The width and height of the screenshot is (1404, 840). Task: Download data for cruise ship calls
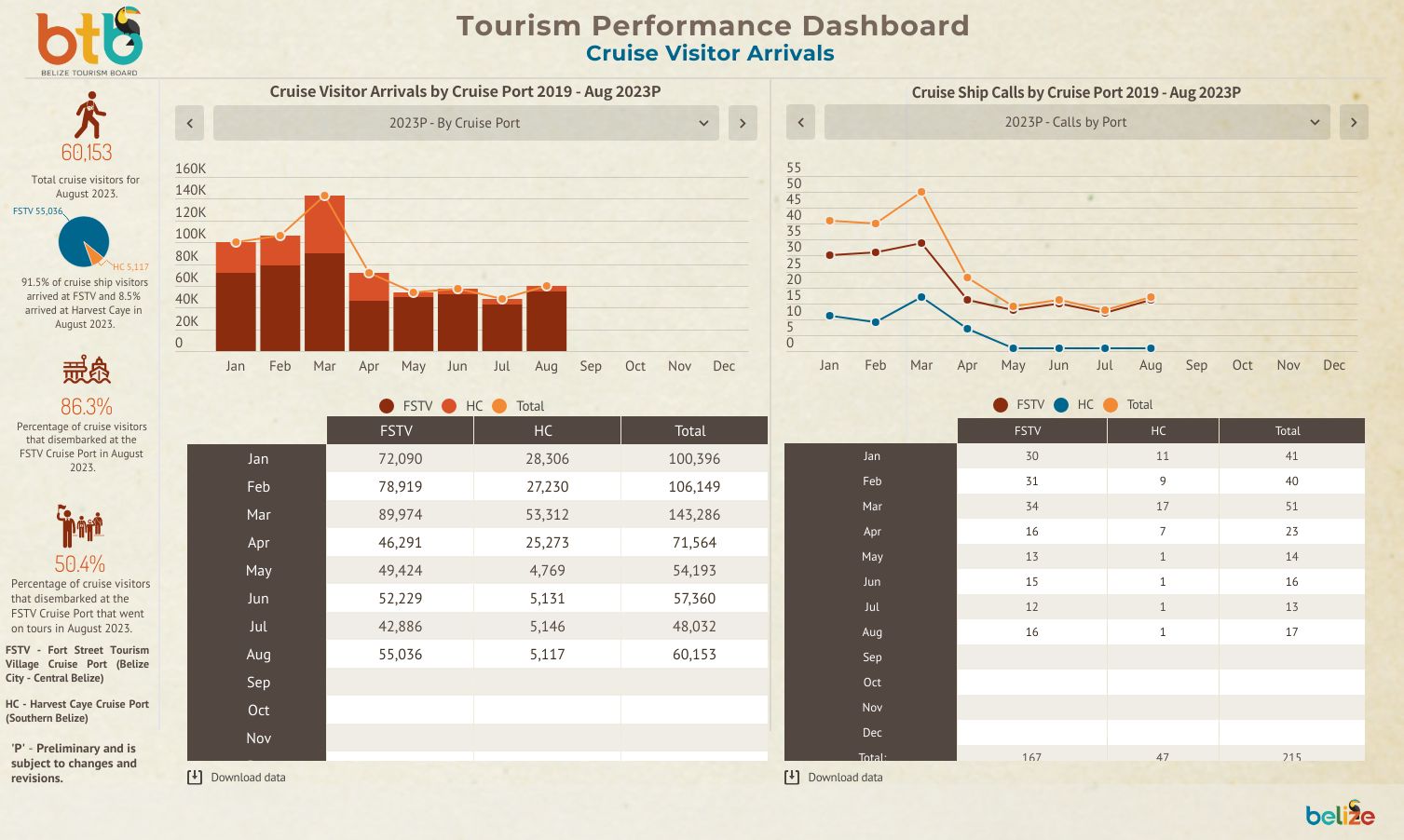[845, 777]
